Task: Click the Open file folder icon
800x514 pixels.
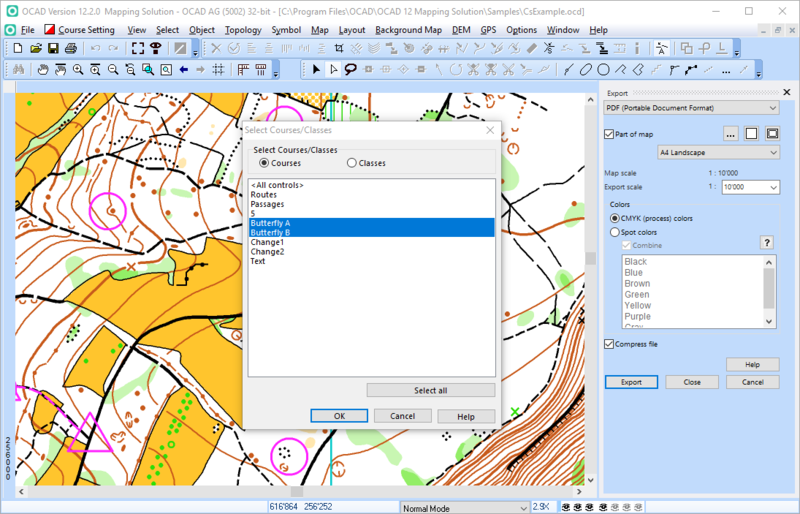Action: coord(36,48)
